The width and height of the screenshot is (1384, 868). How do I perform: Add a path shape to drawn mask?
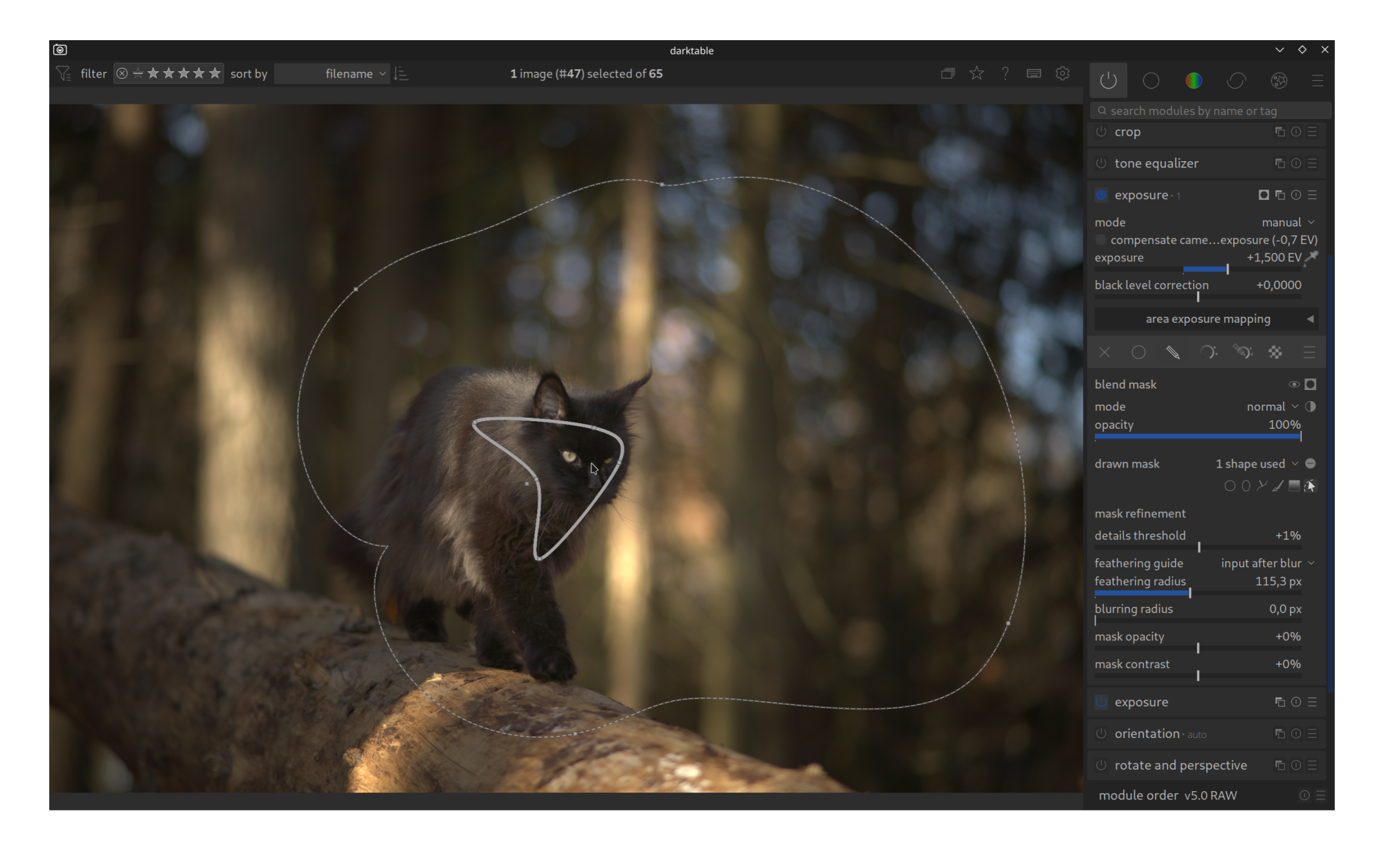(1262, 486)
